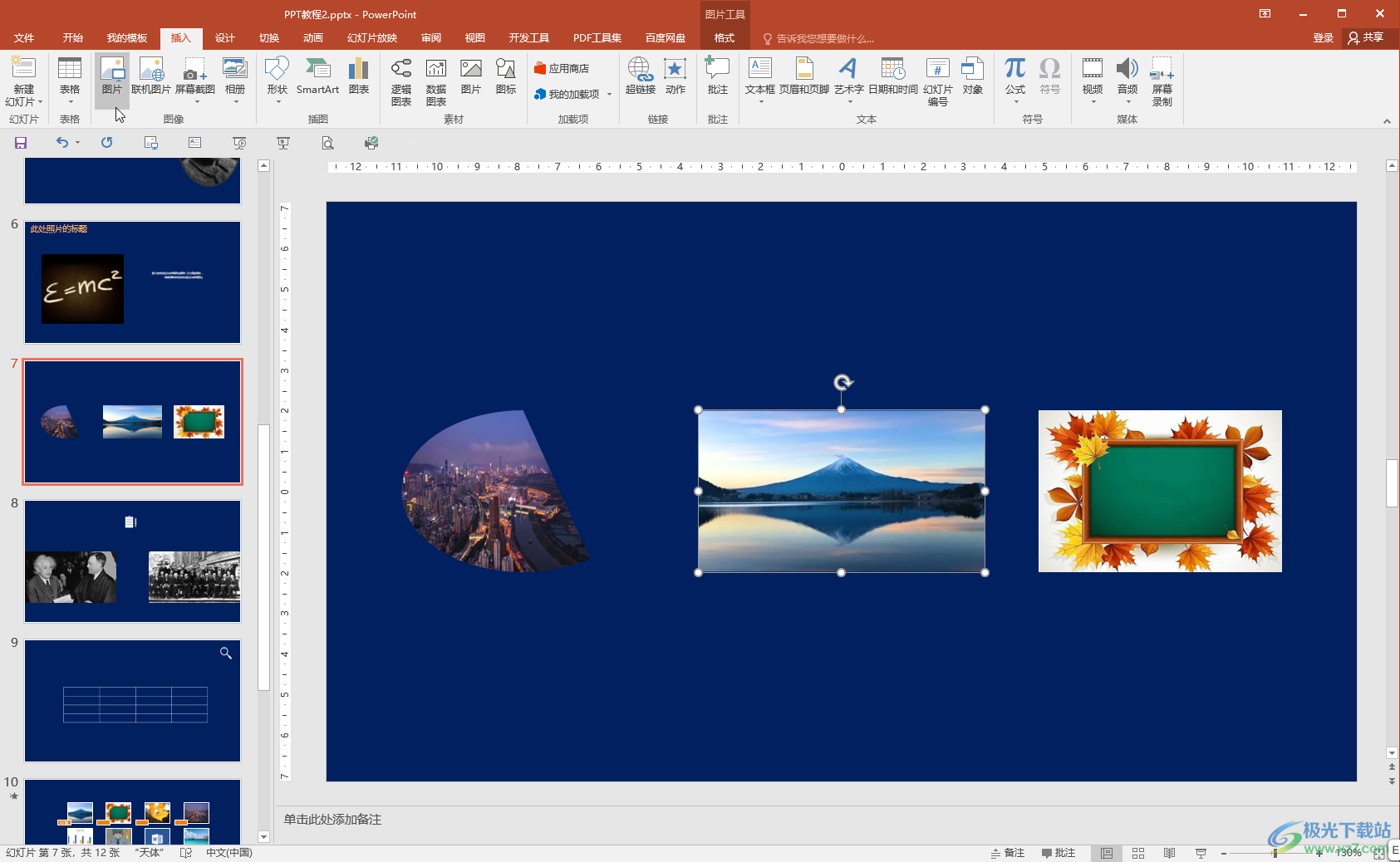
Task: Click the save icon in quick access toolbar
Action: click(21, 143)
